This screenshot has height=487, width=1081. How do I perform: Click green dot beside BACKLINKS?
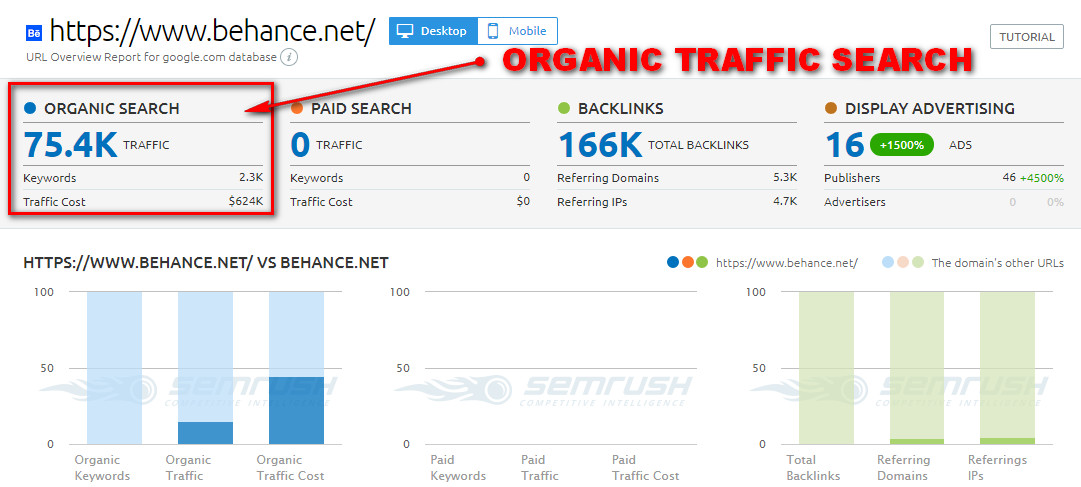[x=564, y=108]
